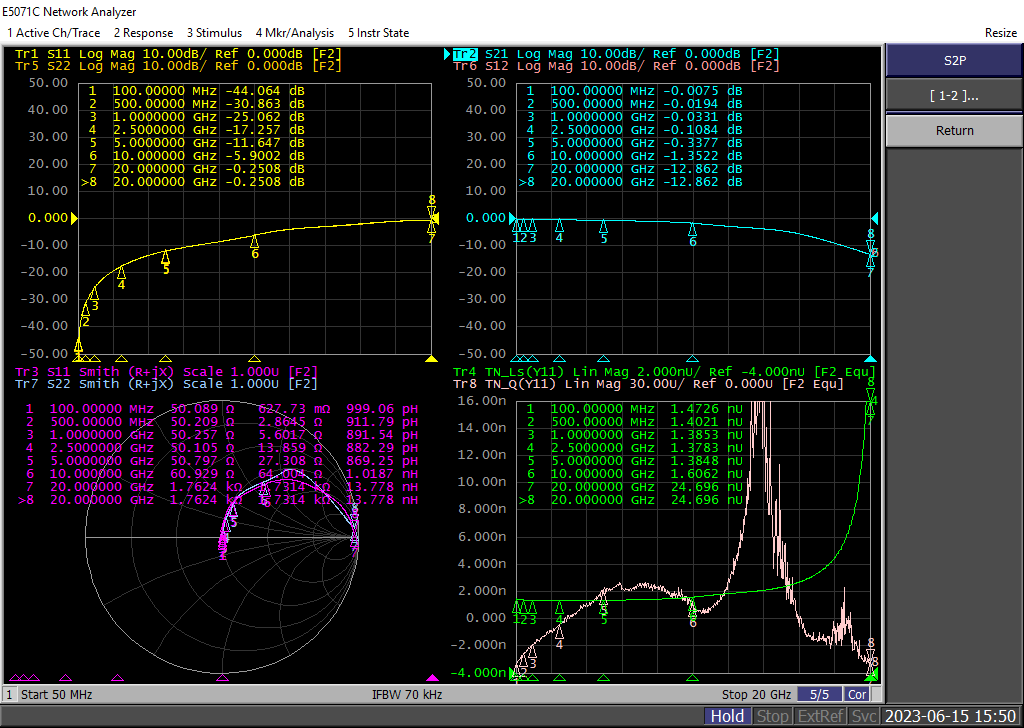
Task: Click the cyan marker 6 indicator on S21 frequency axis
Action: click(x=692, y=358)
